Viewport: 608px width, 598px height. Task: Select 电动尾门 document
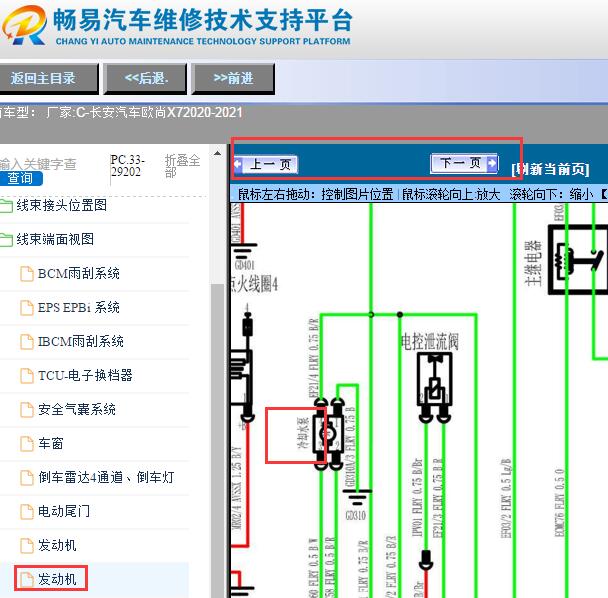coord(64,511)
